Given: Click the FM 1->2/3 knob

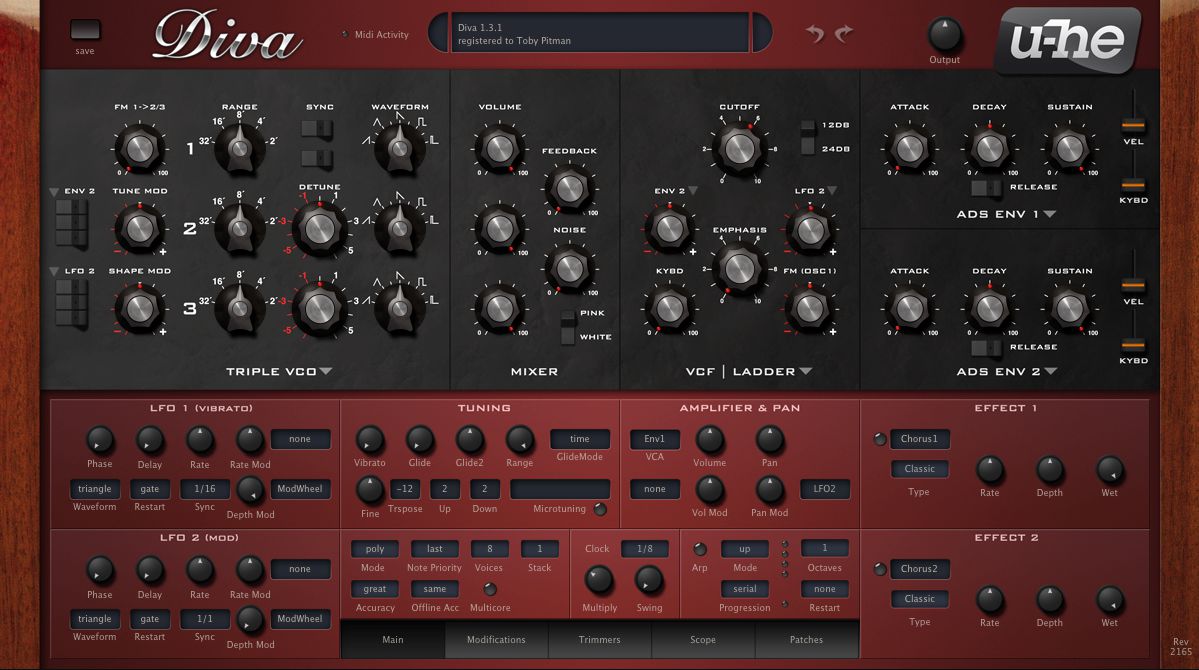Looking at the screenshot, I should tap(140, 148).
